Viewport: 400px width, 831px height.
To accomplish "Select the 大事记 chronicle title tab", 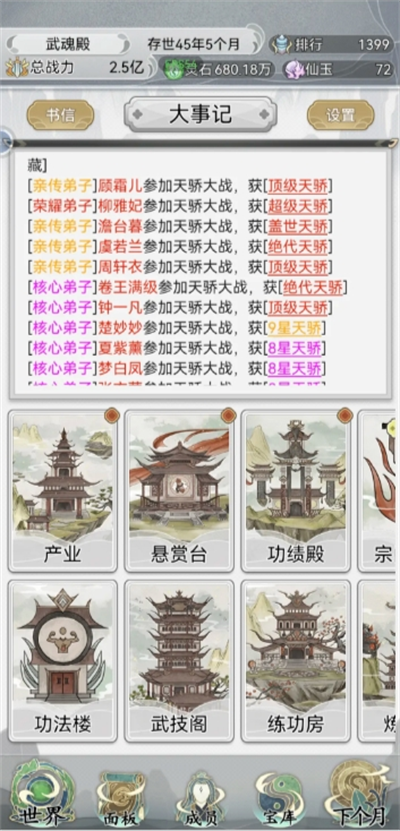I will point(200,114).
